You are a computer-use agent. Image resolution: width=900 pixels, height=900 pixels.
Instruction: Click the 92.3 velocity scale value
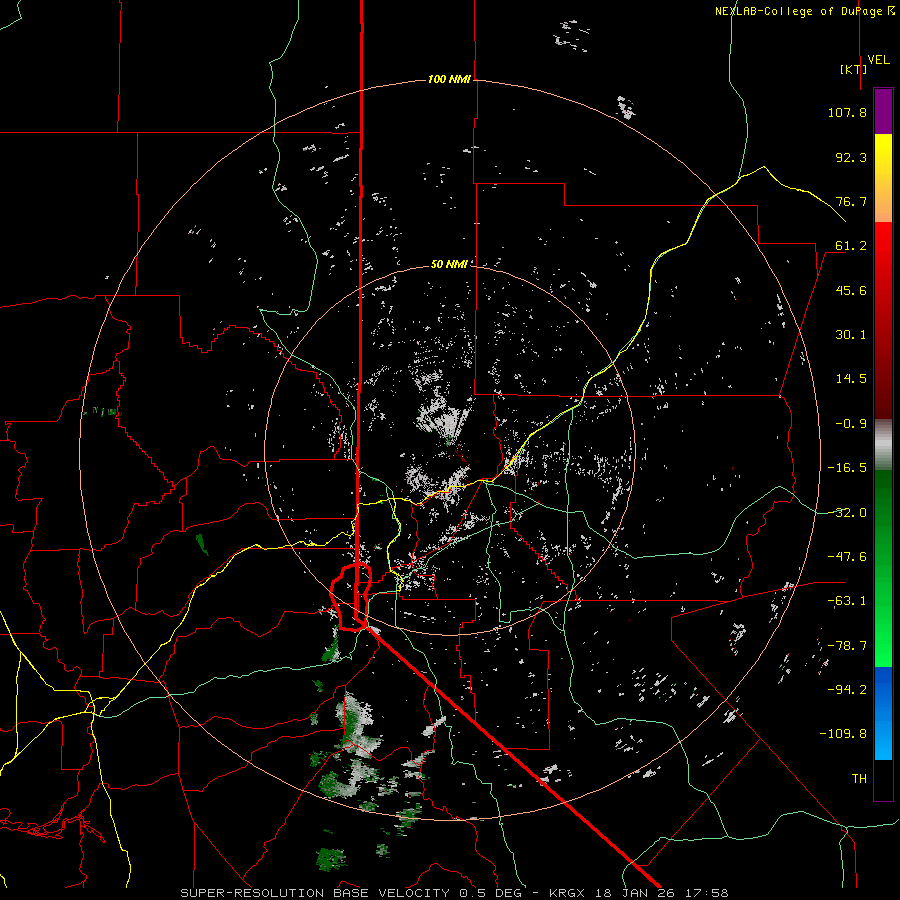tap(851, 157)
